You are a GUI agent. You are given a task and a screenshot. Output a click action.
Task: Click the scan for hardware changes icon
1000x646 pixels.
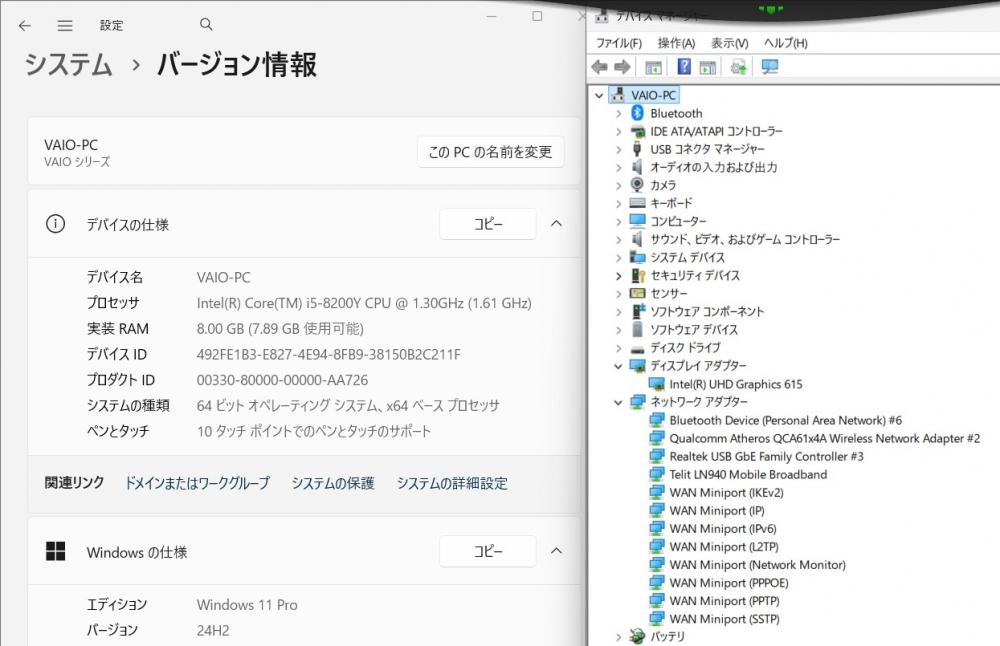[x=770, y=67]
